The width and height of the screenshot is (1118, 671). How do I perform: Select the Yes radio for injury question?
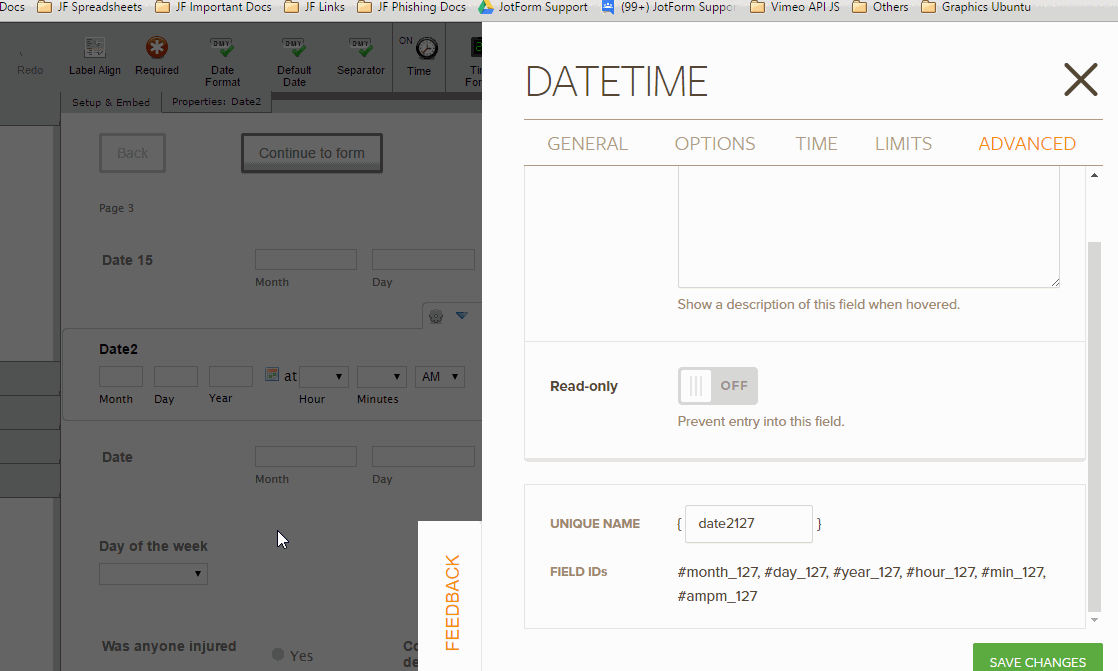[276, 655]
